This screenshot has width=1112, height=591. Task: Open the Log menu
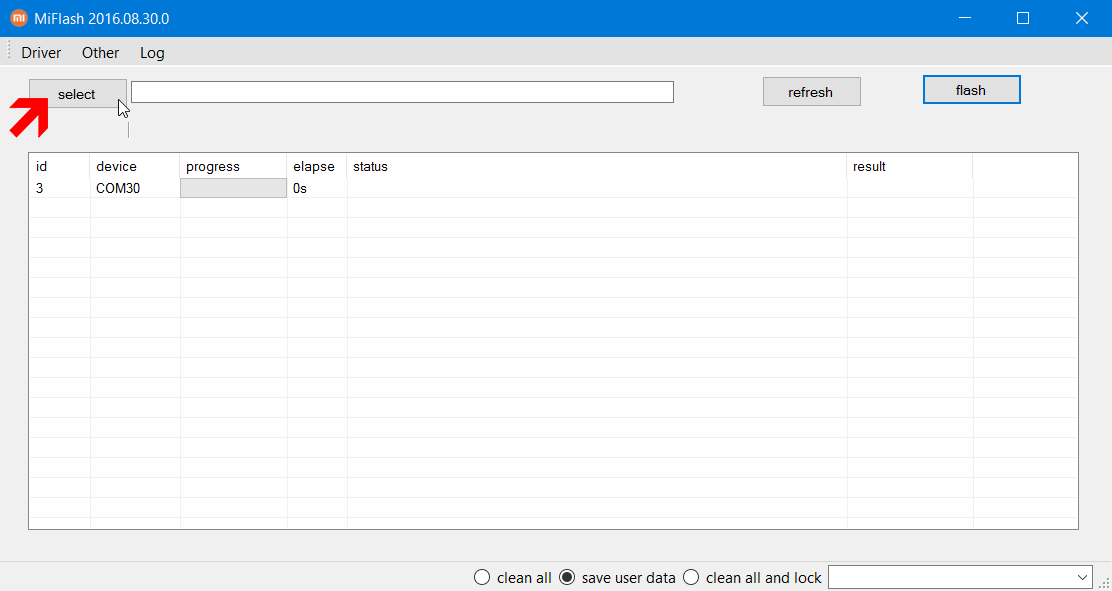click(x=152, y=53)
